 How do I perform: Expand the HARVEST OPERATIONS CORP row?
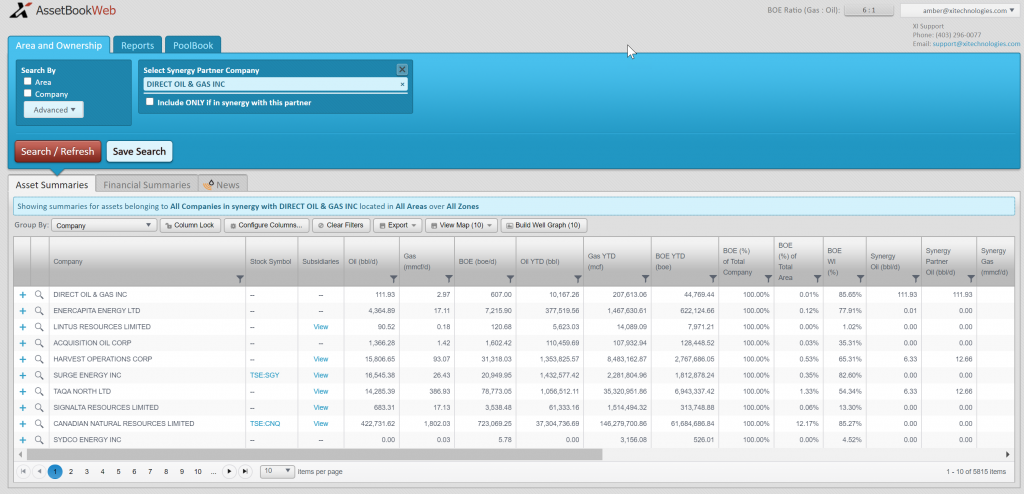(x=22, y=359)
